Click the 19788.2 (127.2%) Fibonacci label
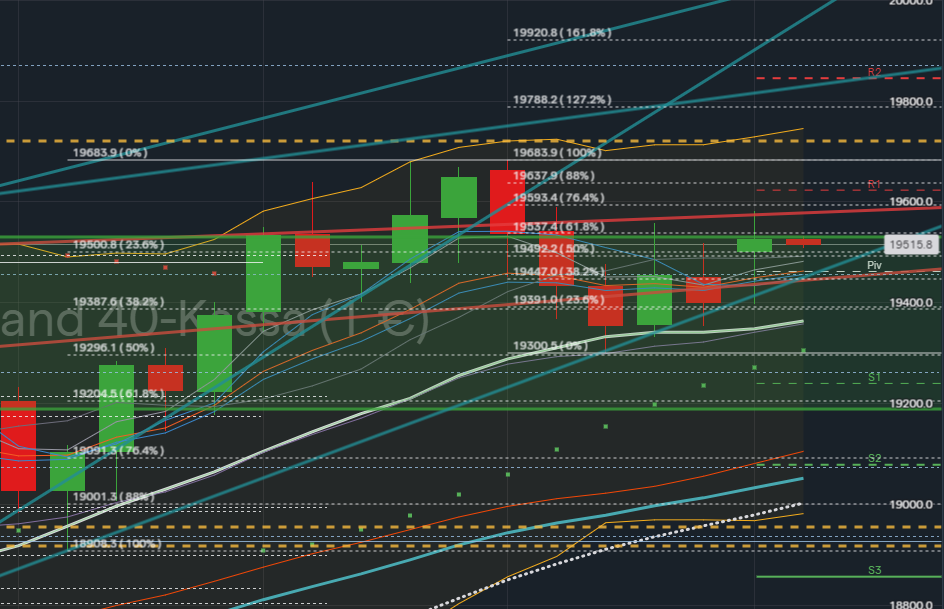Screen dimensions: 944x609 [x=560, y=99]
